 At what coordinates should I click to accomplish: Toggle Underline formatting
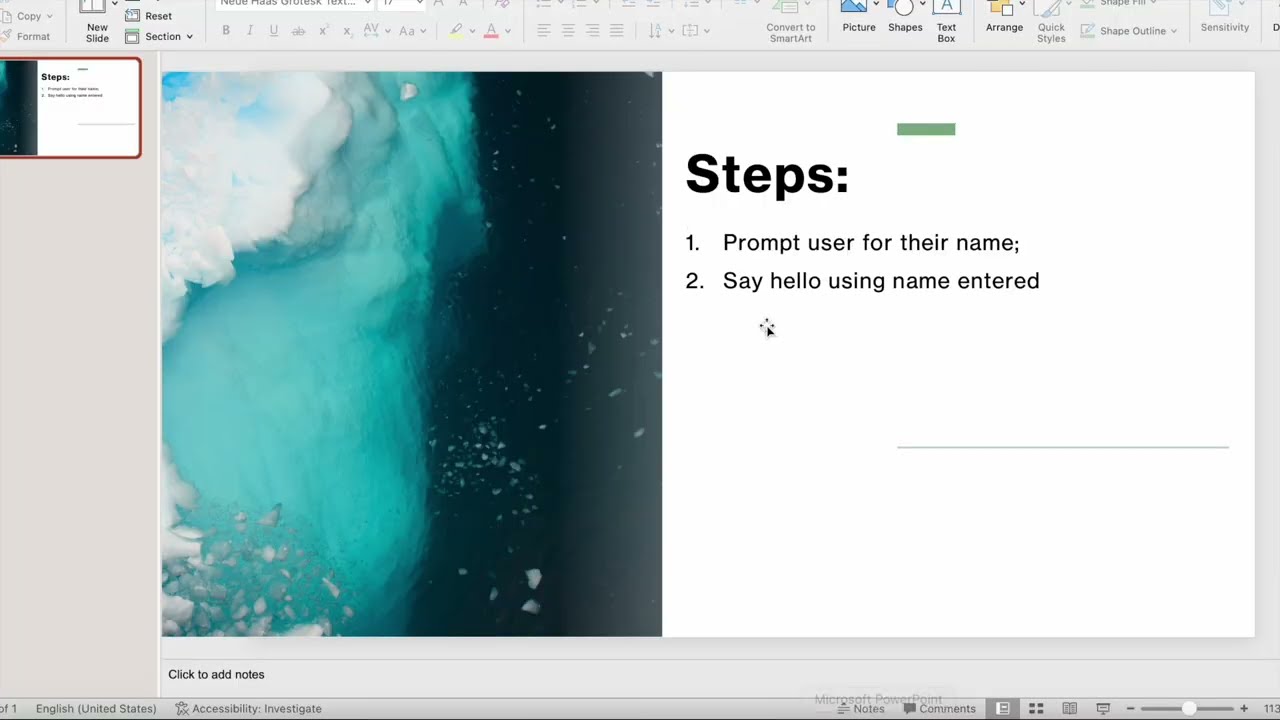click(274, 31)
